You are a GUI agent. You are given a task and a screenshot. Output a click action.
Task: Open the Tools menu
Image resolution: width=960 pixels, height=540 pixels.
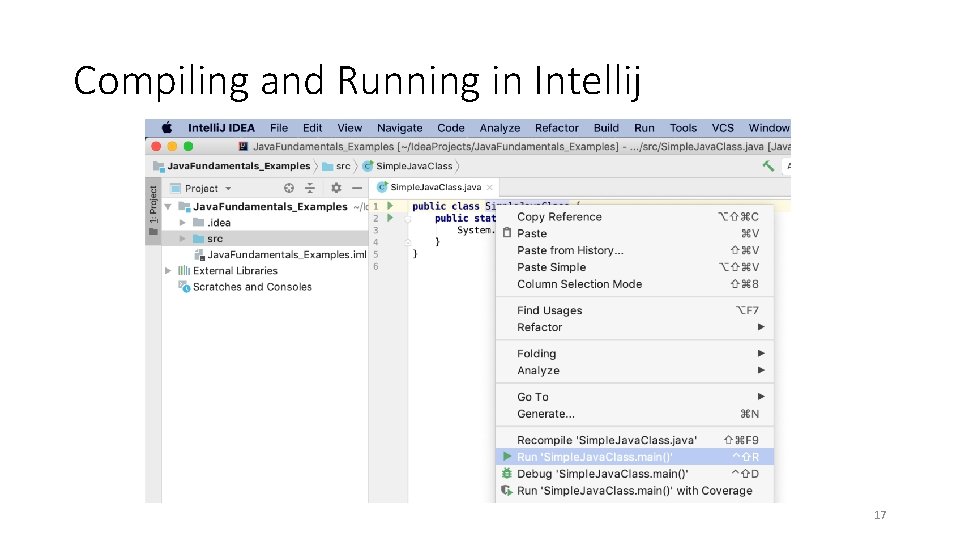tap(683, 128)
